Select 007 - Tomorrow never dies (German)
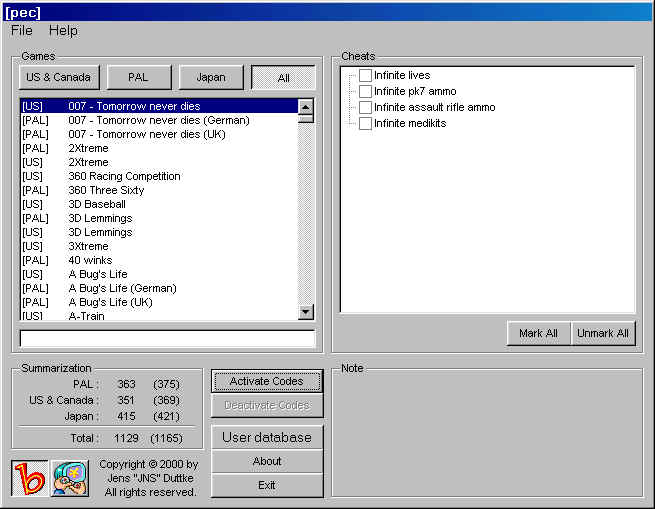This screenshot has height=509, width=655. (159, 120)
